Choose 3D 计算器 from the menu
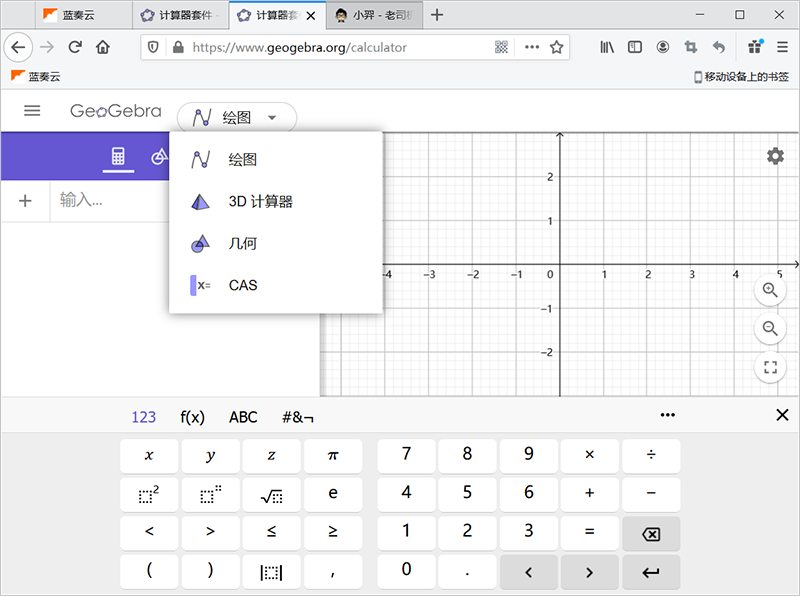 (x=260, y=202)
